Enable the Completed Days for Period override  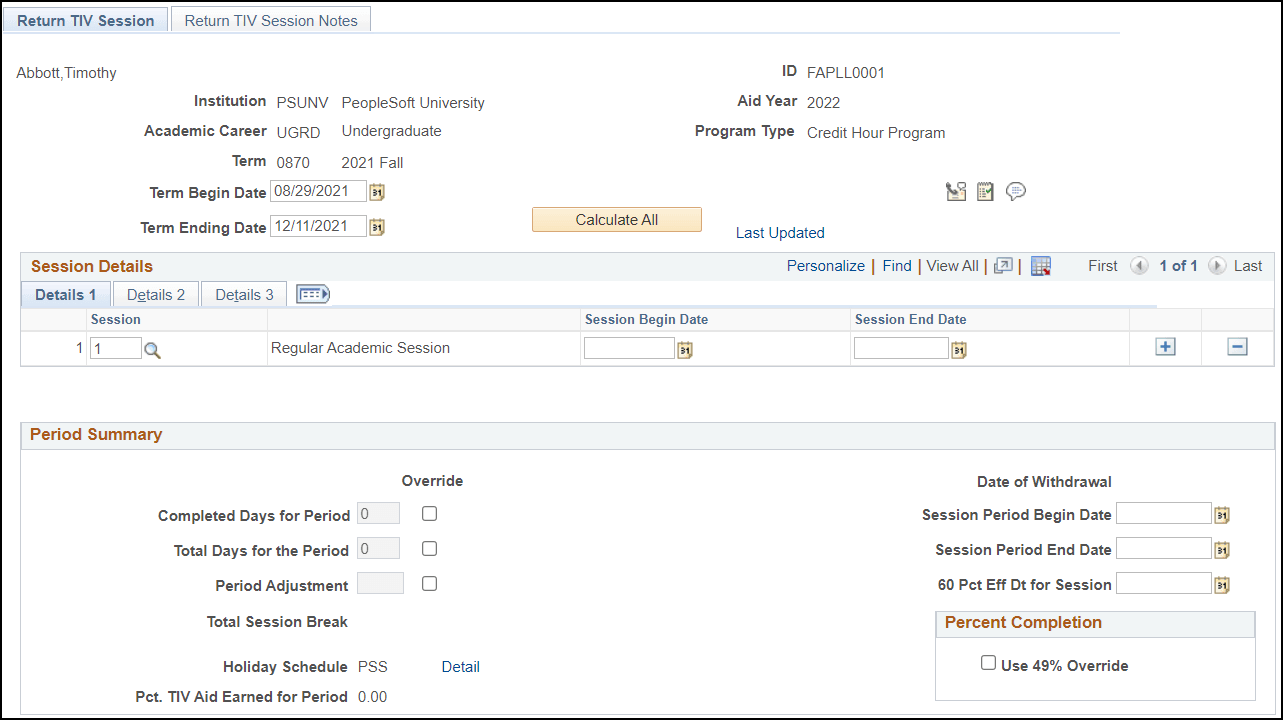tap(429, 513)
